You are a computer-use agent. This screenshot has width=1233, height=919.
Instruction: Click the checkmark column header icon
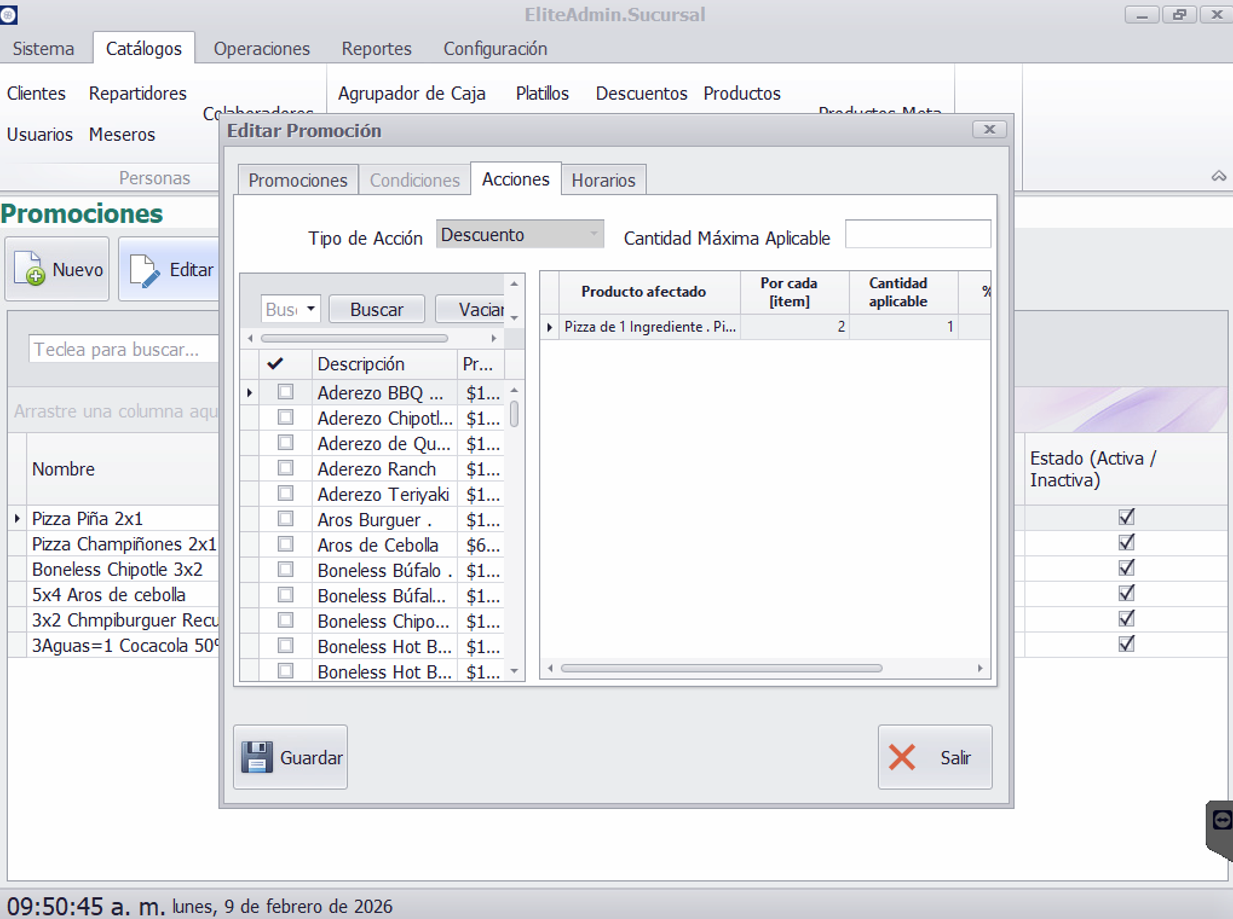click(277, 364)
